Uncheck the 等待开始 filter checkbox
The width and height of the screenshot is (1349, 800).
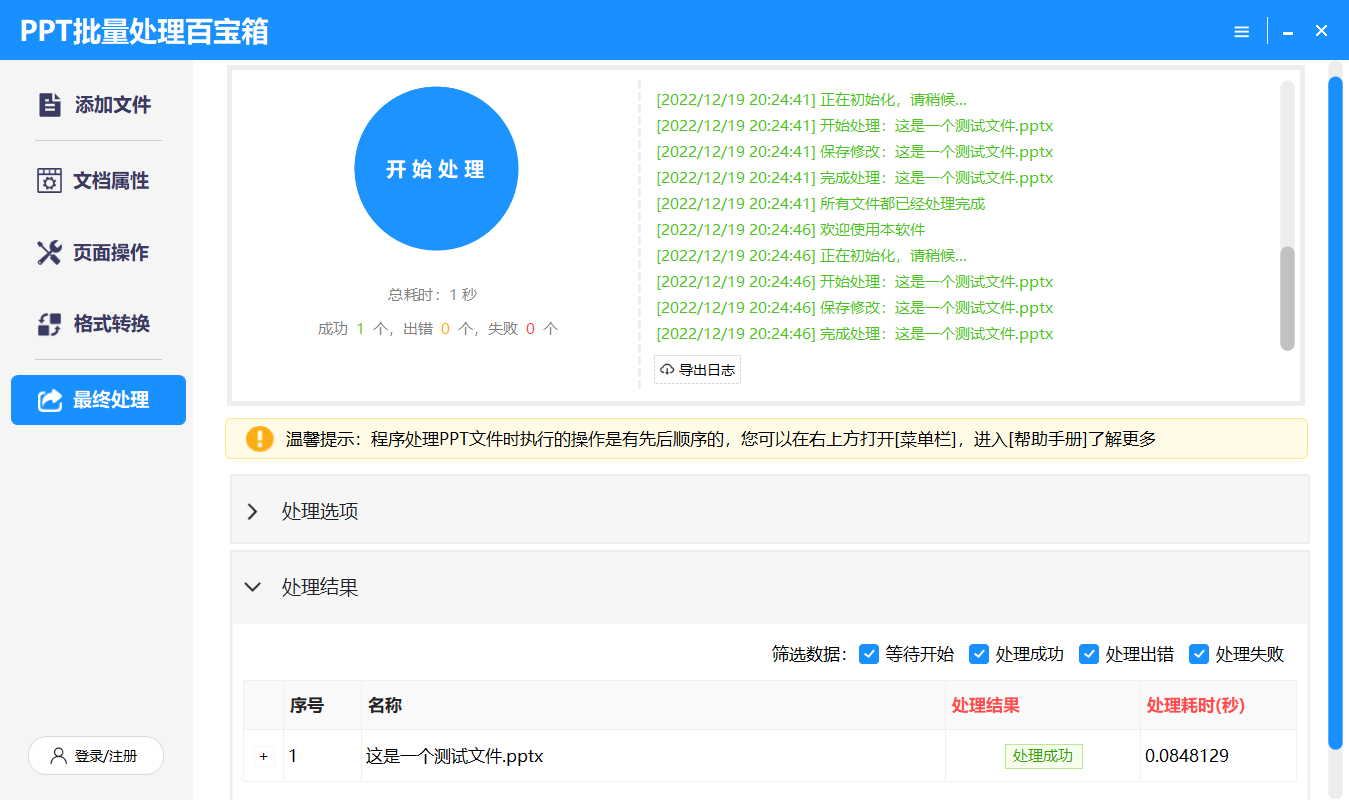point(869,654)
